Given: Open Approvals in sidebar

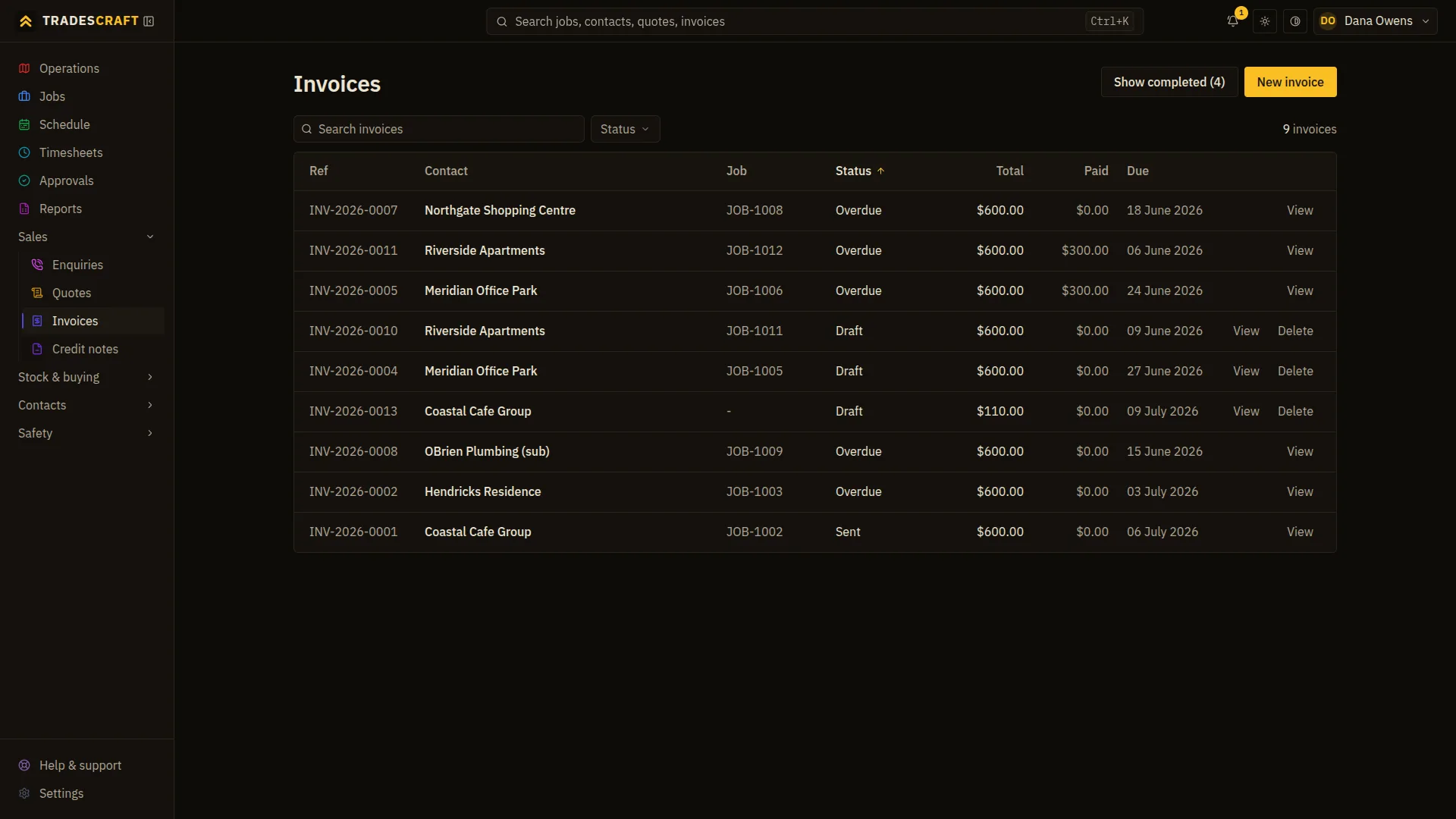Looking at the screenshot, I should pyautogui.click(x=86, y=180).
